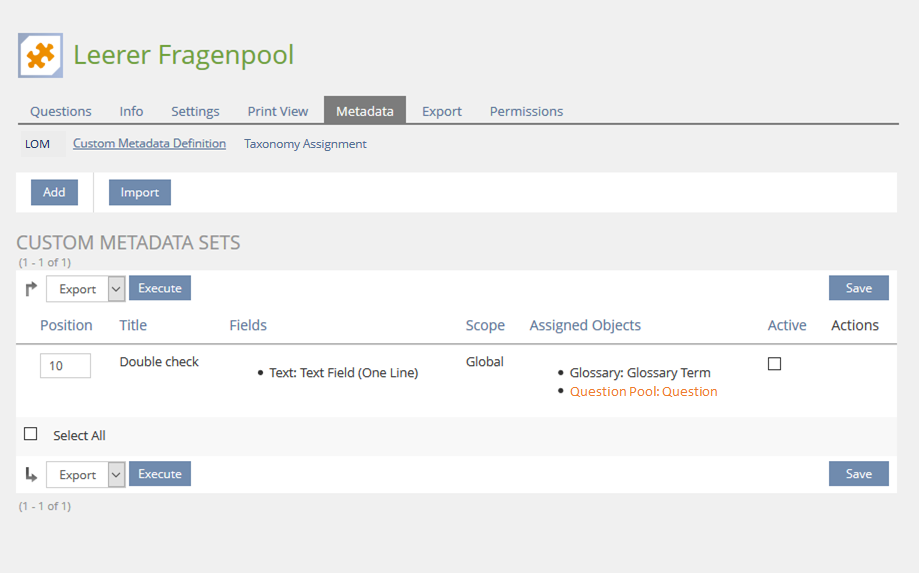Switch to the Settings tab
This screenshot has width=919, height=573.
coord(195,111)
